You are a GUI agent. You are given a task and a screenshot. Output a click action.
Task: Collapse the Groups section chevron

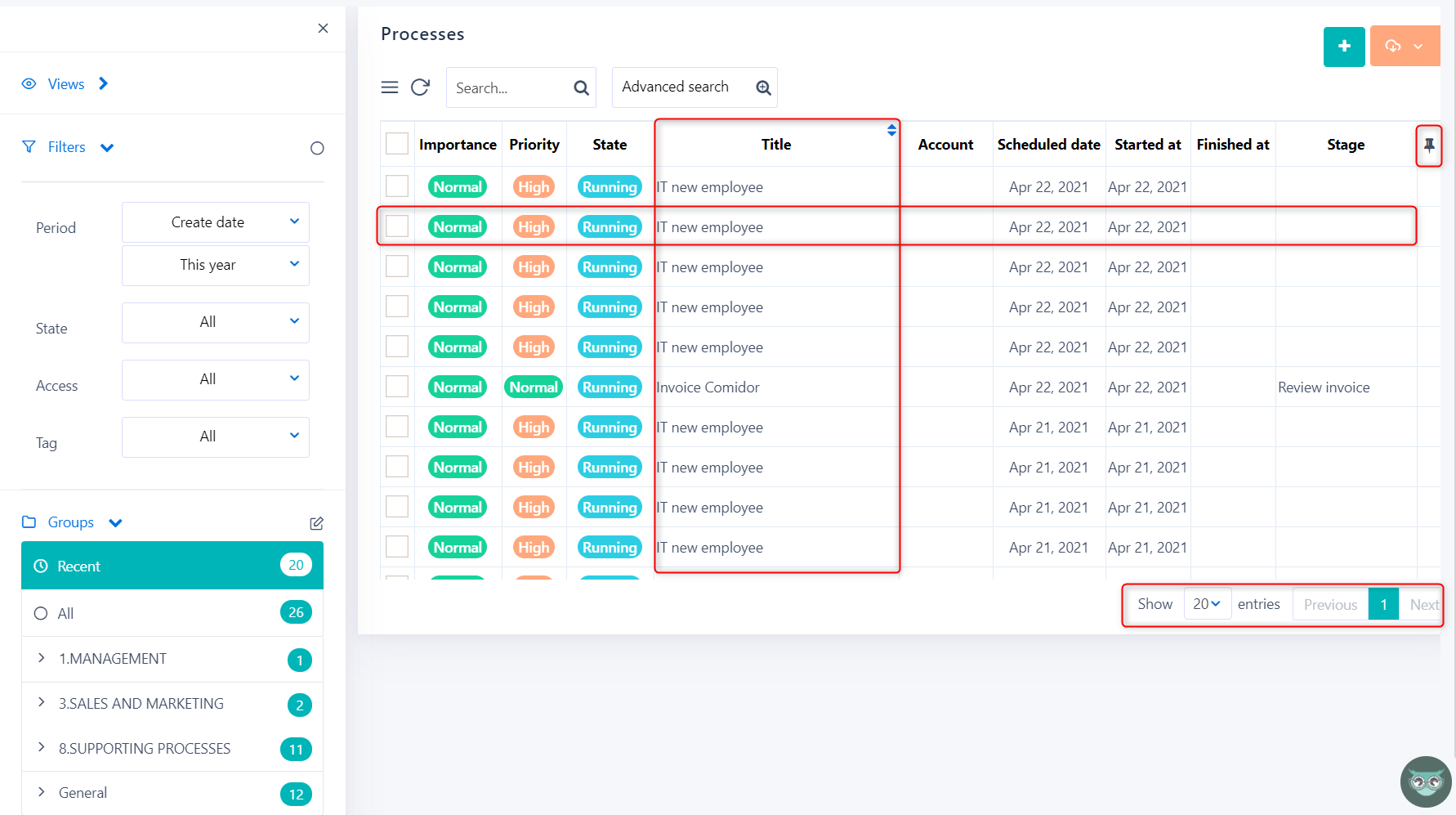tap(115, 523)
